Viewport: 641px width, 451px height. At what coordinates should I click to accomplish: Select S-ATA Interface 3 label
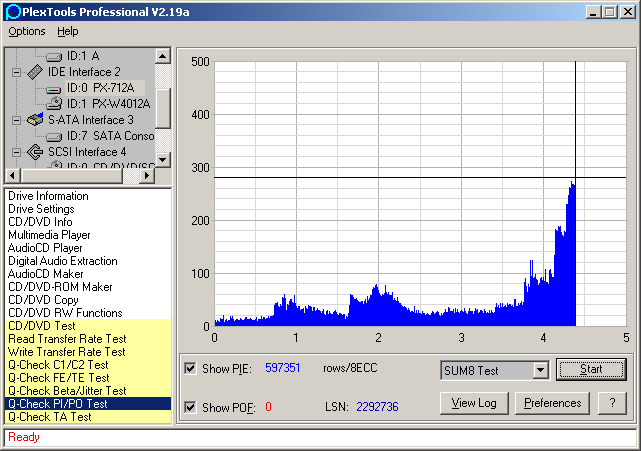pos(91,120)
